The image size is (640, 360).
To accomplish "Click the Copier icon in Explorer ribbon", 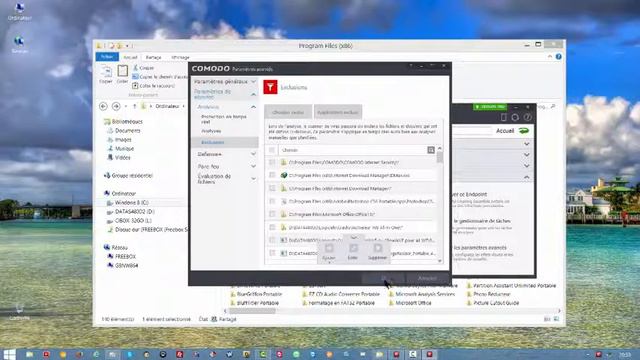I will [x=106, y=71].
